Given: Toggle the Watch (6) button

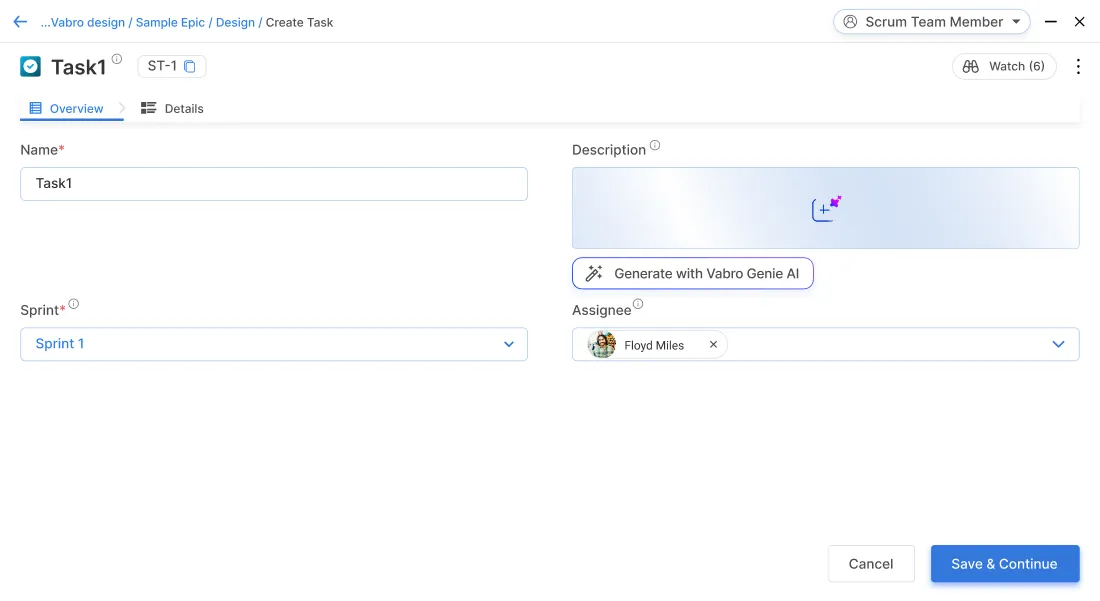Looking at the screenshot, I should pyautogui.click(x=1003, y=67).
